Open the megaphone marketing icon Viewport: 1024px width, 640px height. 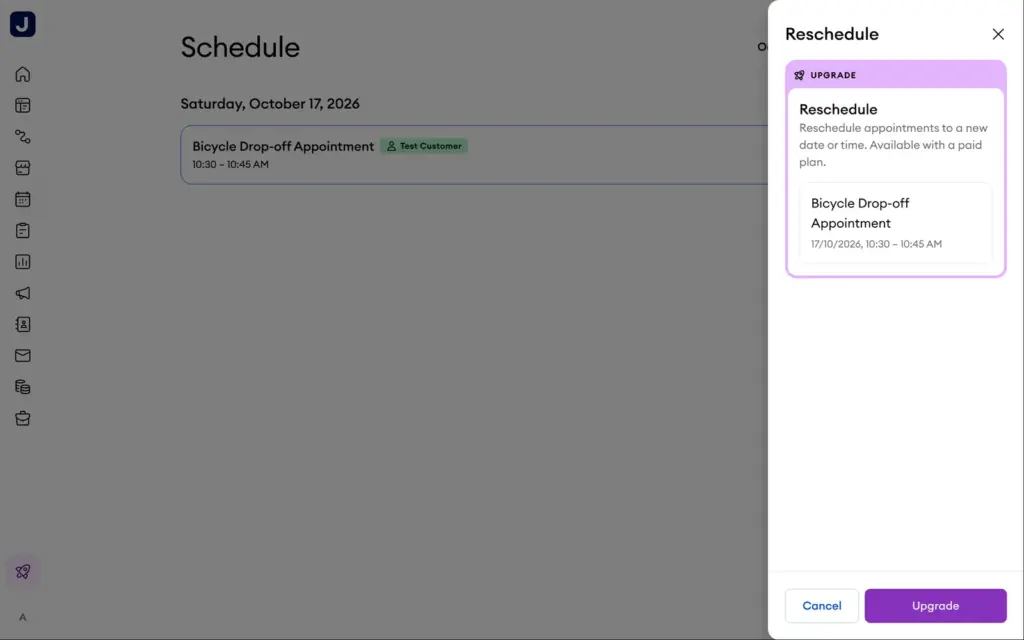pyautogui.click(x=23, y=293)
